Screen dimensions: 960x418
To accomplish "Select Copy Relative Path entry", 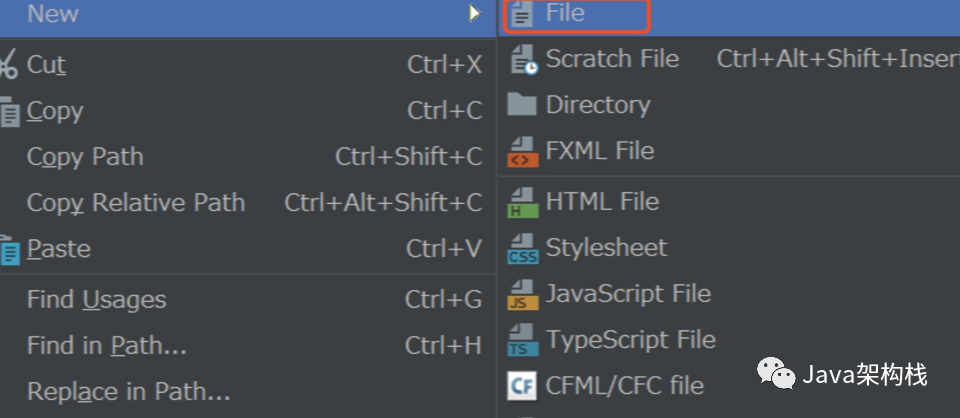I will tap(135, 203).
